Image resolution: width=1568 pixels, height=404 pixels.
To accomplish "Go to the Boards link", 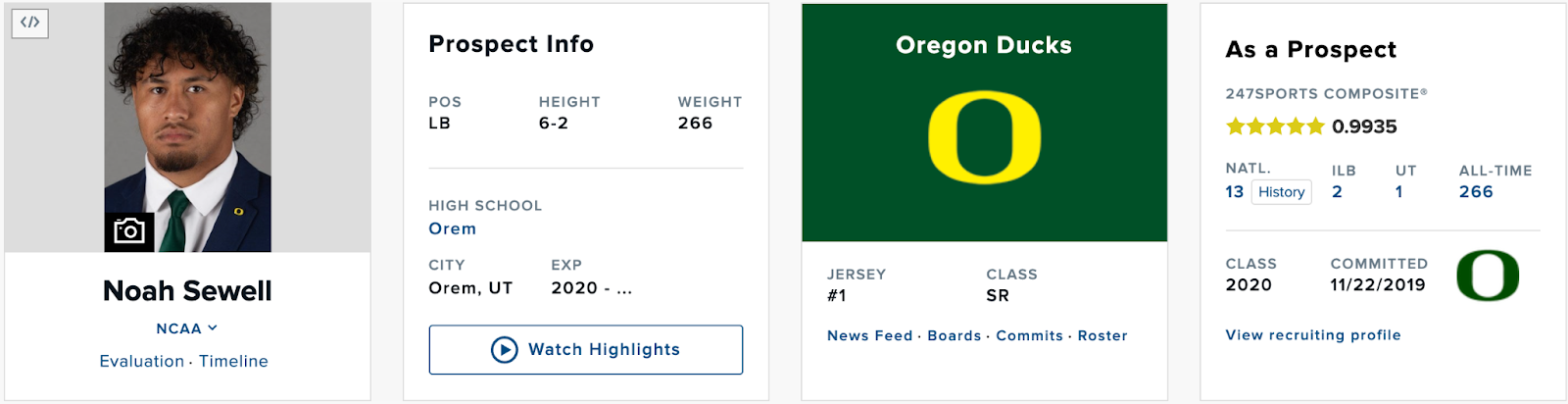I will 954,335.
